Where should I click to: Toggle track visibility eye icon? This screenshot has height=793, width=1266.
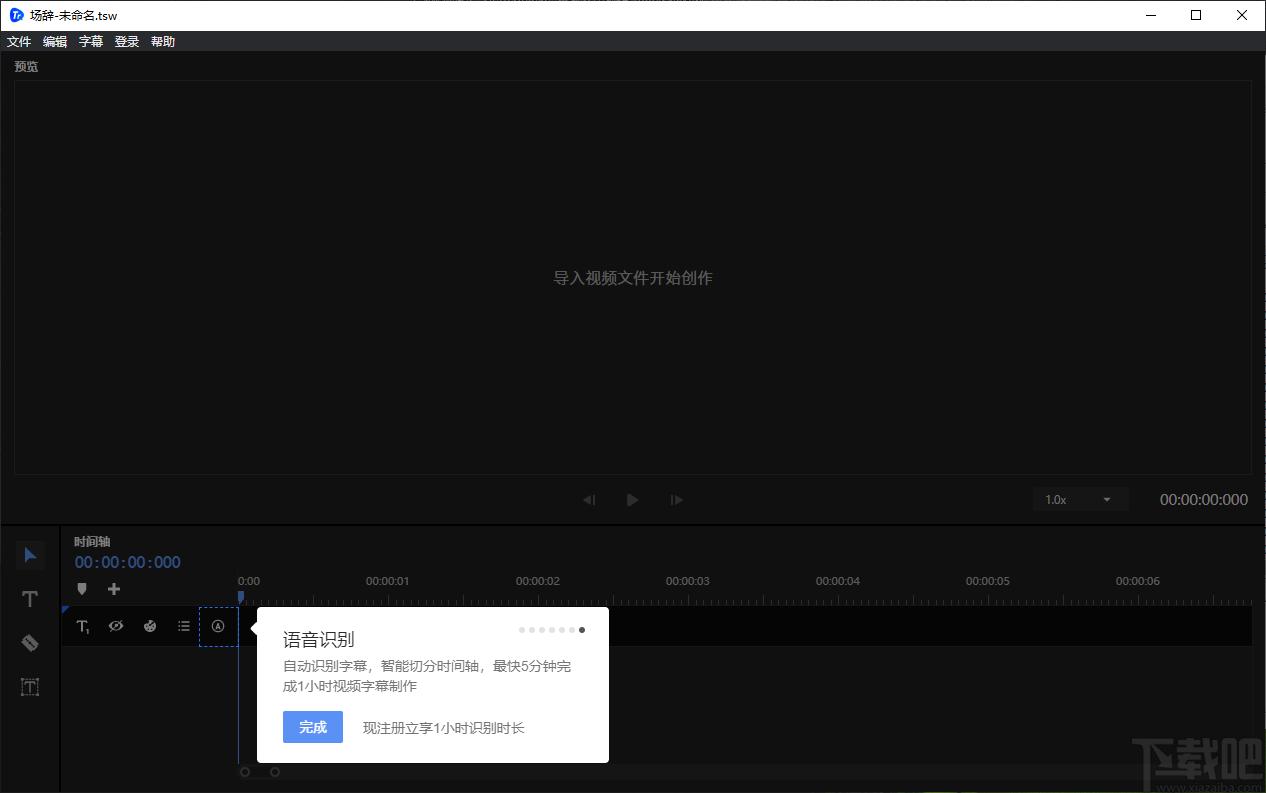coord(116,626)
